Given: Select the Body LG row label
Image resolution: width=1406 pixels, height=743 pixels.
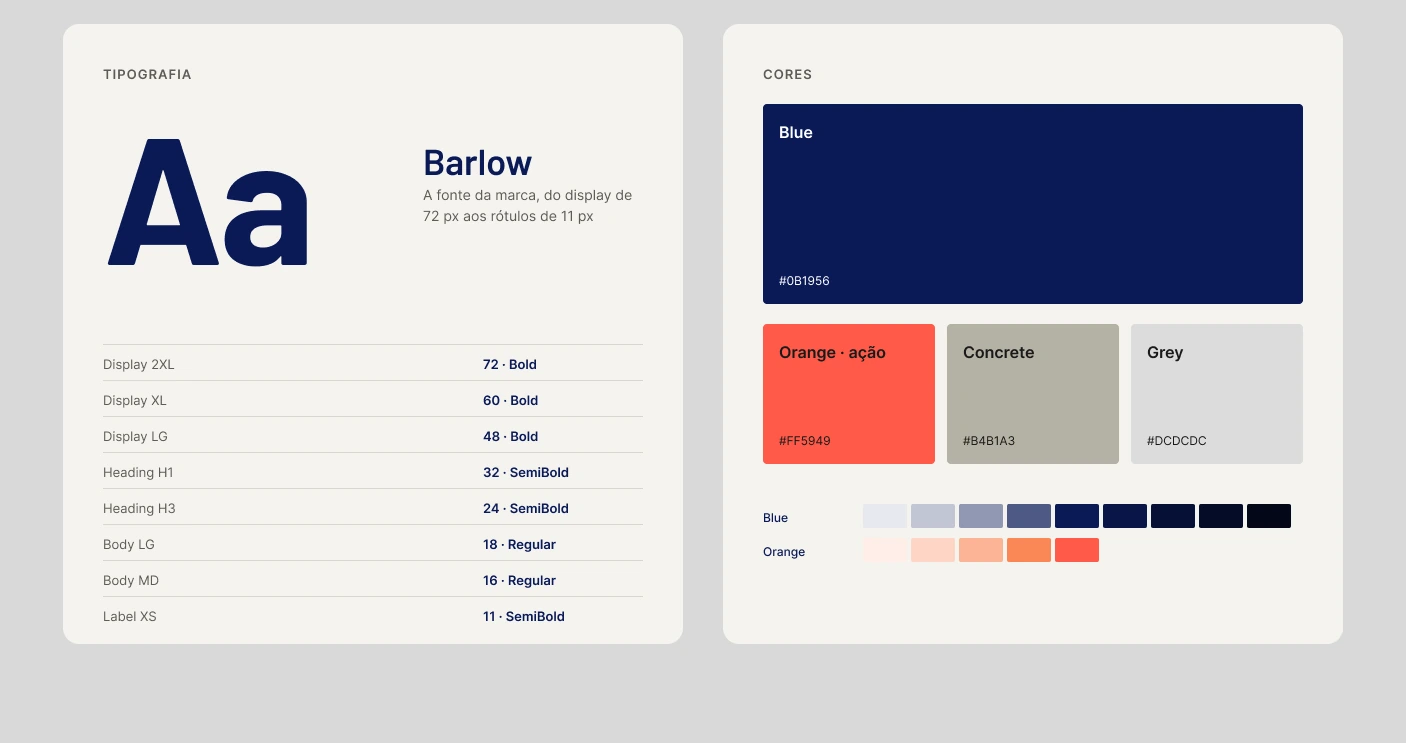Looking at the screenshot, I should [129, 545].
